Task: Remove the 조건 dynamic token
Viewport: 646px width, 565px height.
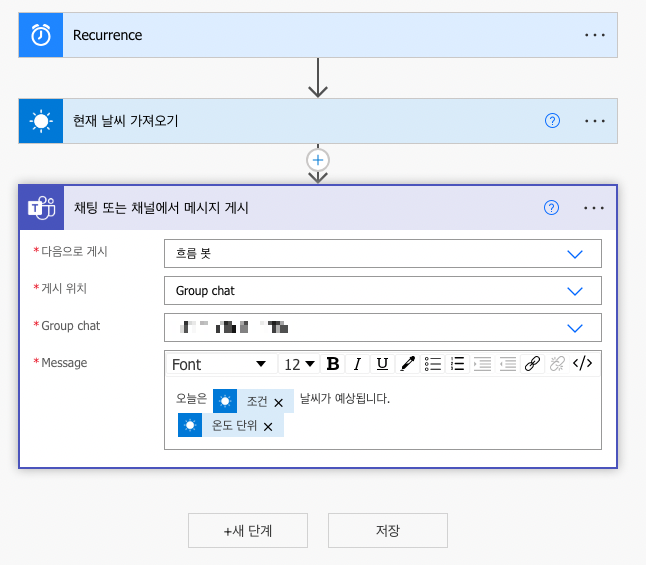Action: [x=279, y=403]
